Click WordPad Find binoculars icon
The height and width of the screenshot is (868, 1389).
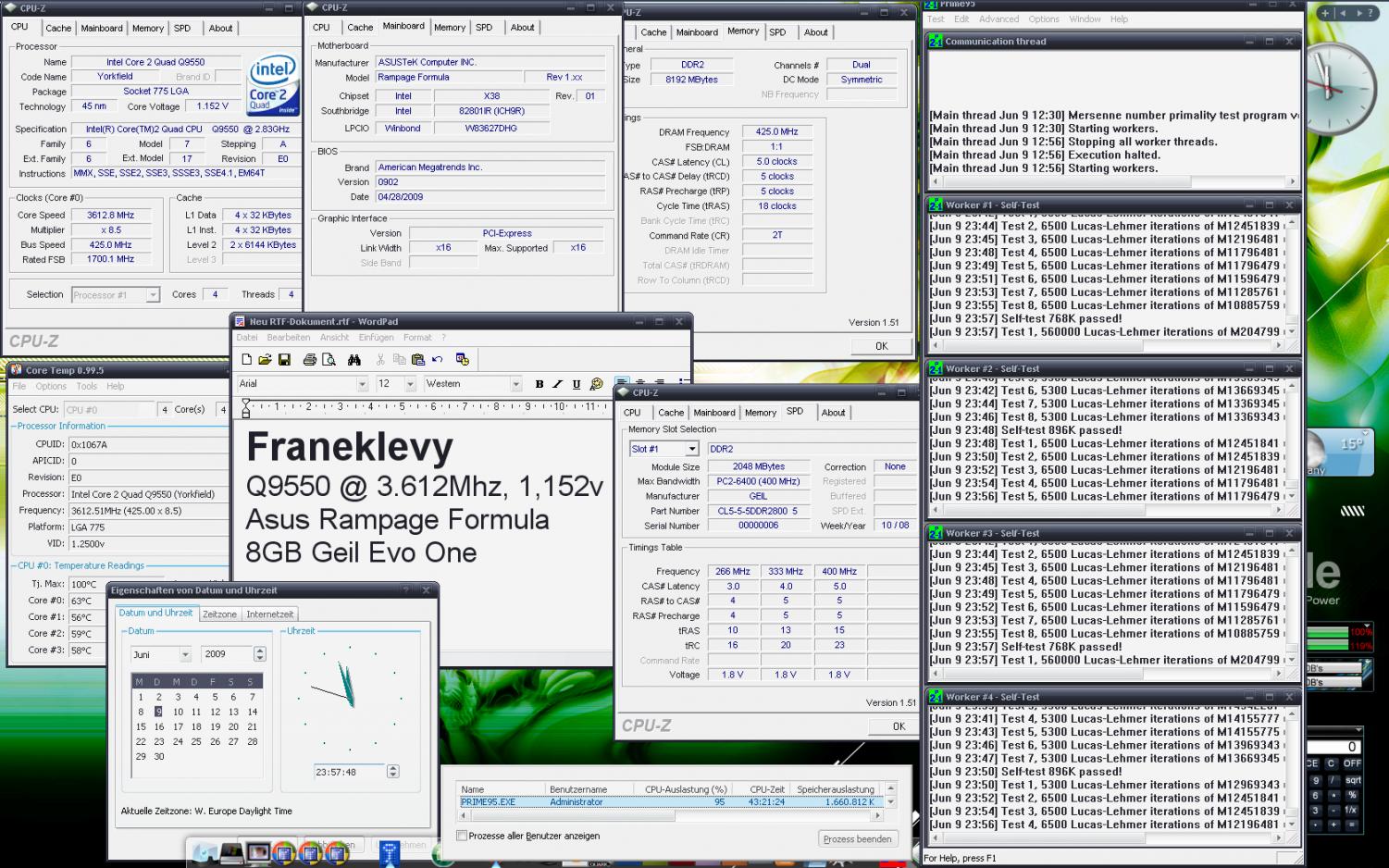coord(353,359)
